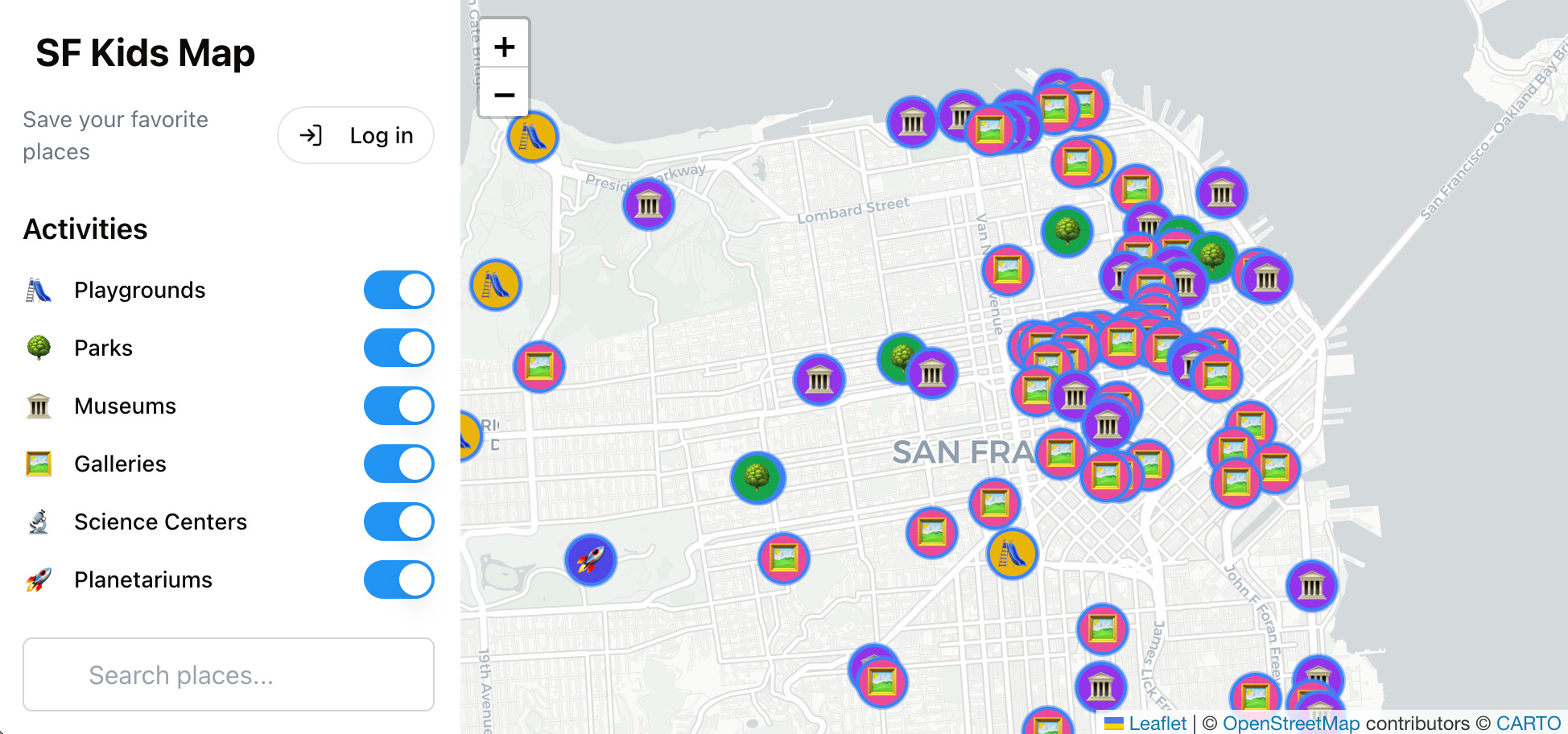Click the Playgrounds slide icon in sidebar

[39, 290]
